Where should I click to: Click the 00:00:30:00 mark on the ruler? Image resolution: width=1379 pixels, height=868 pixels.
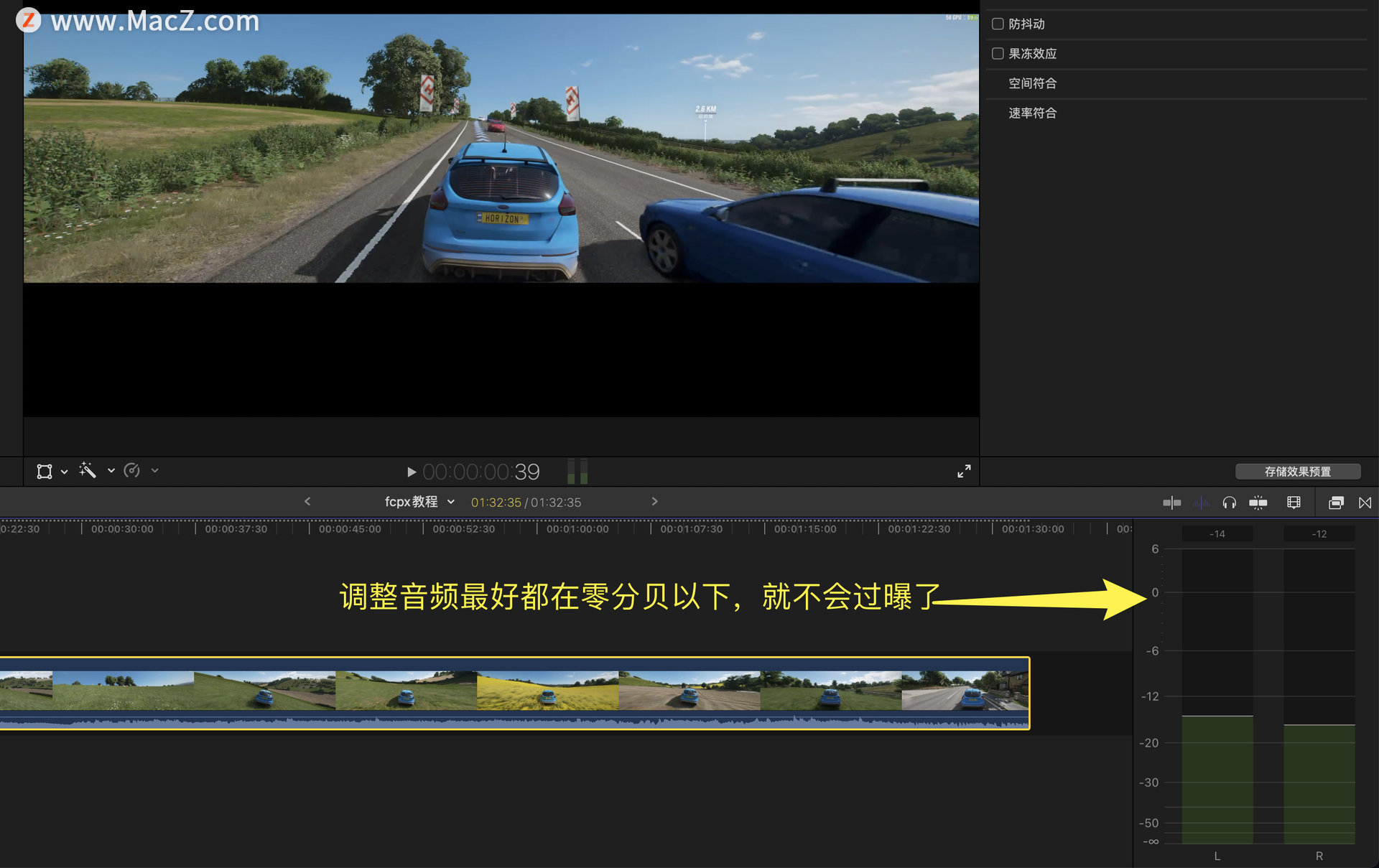coord(122,529)
